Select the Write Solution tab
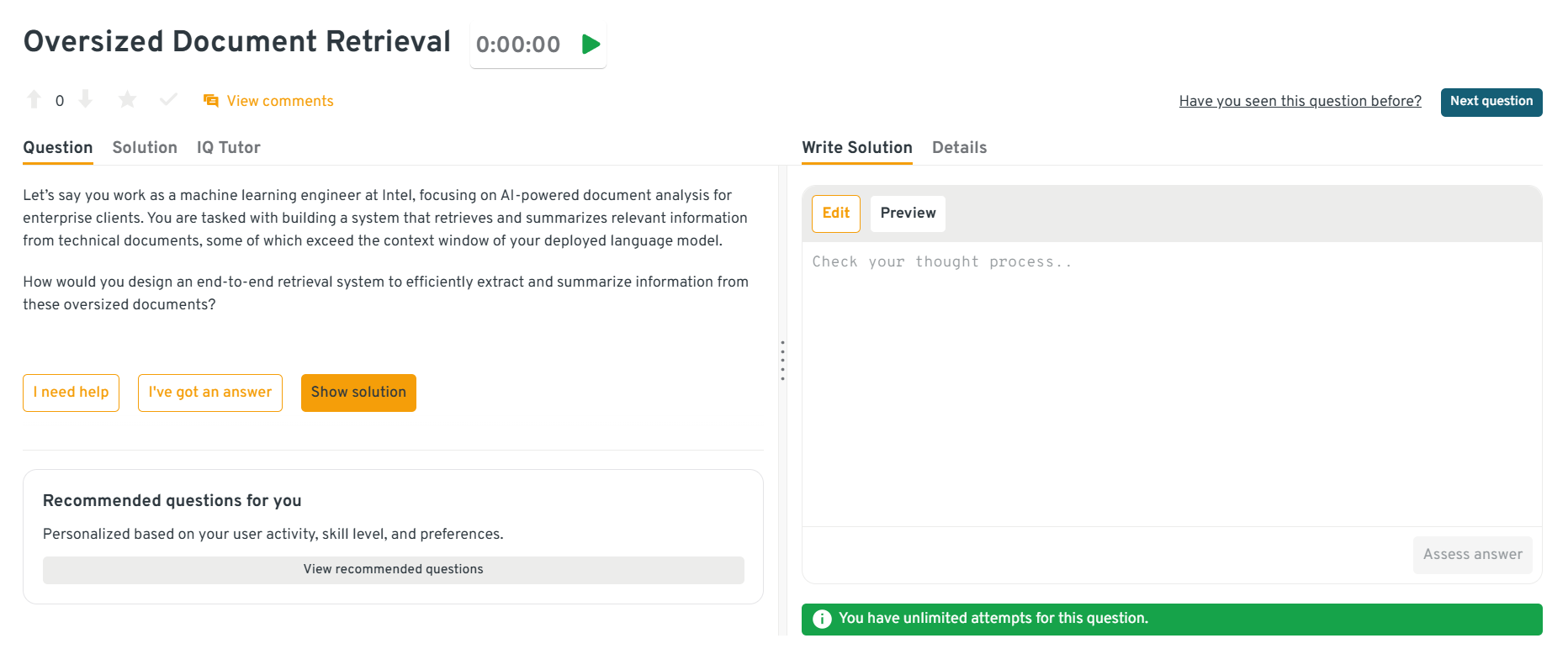This screenshot has width=1568, height=654. tap(856, 148)
